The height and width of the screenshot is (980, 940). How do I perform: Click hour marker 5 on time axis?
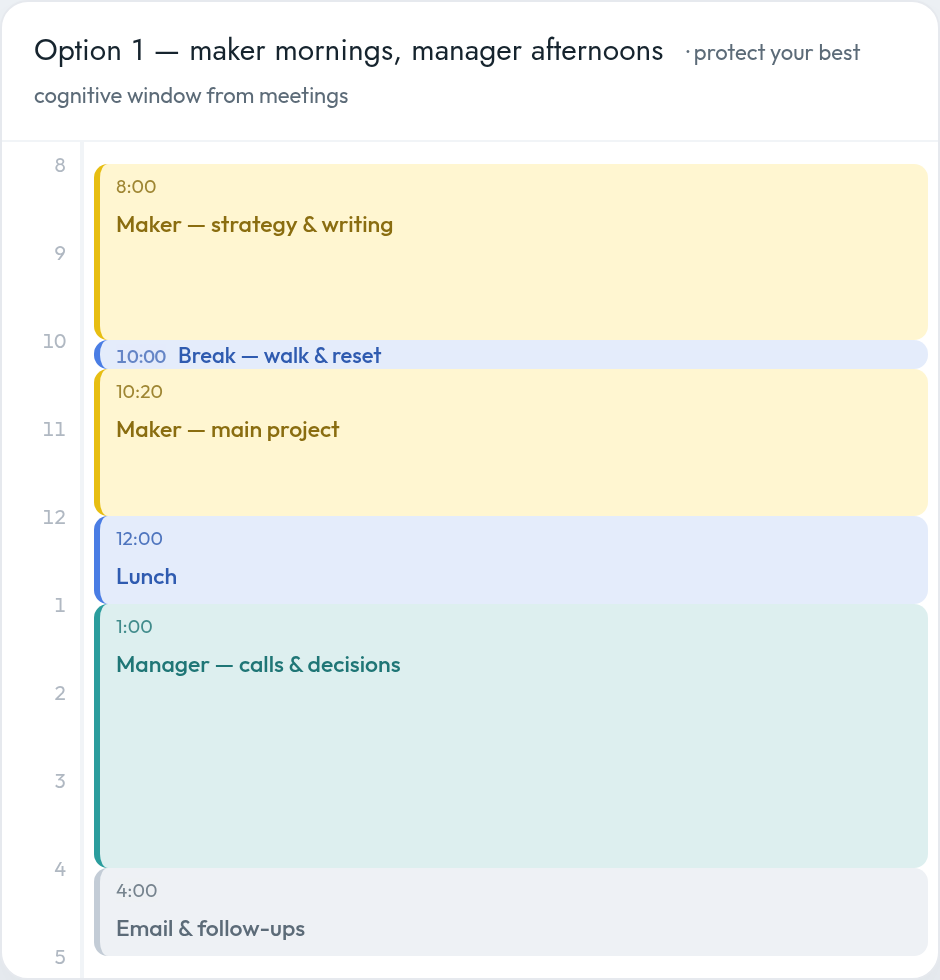(60, 958)
